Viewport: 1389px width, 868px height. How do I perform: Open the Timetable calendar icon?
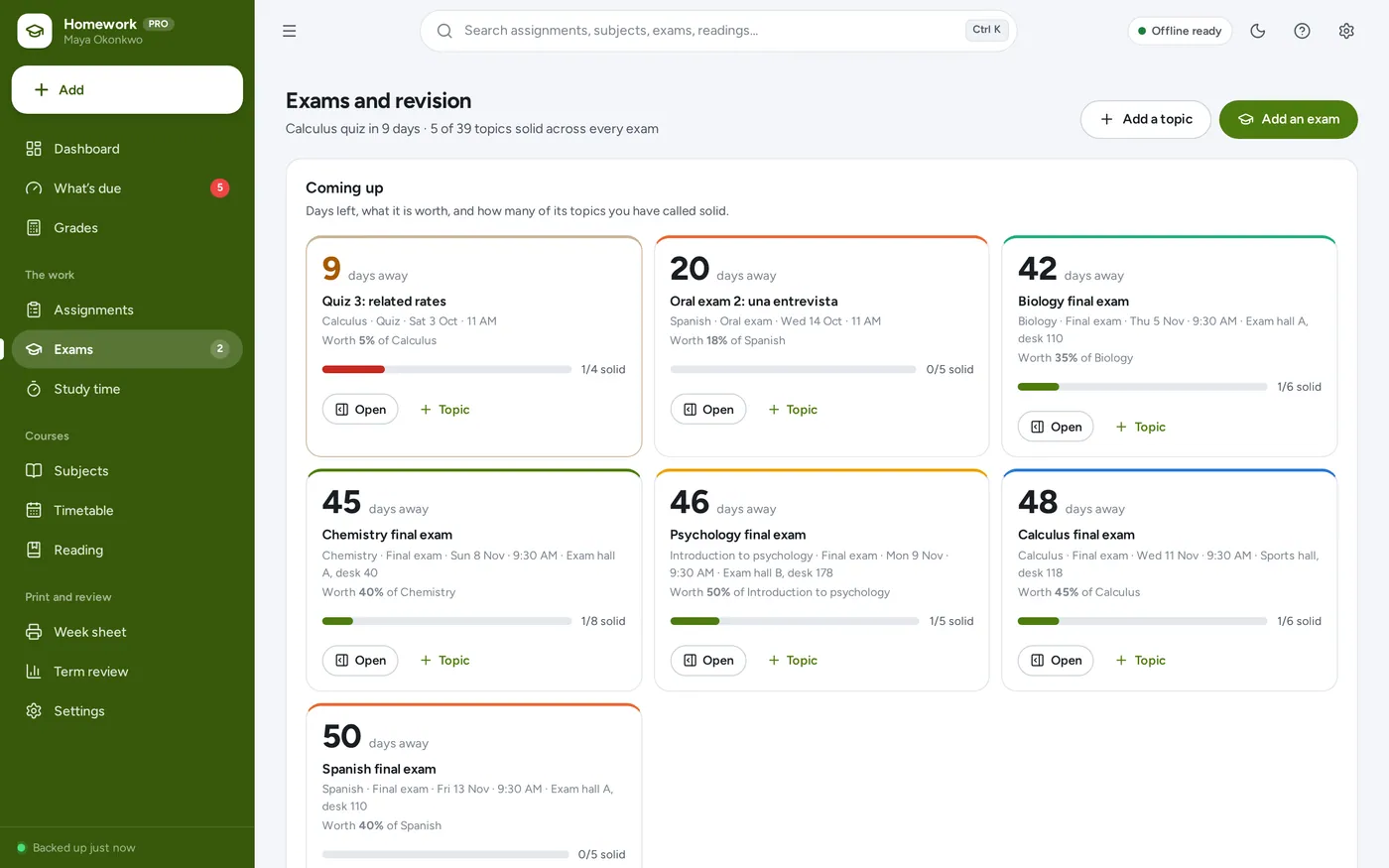(x=34, y=510)
